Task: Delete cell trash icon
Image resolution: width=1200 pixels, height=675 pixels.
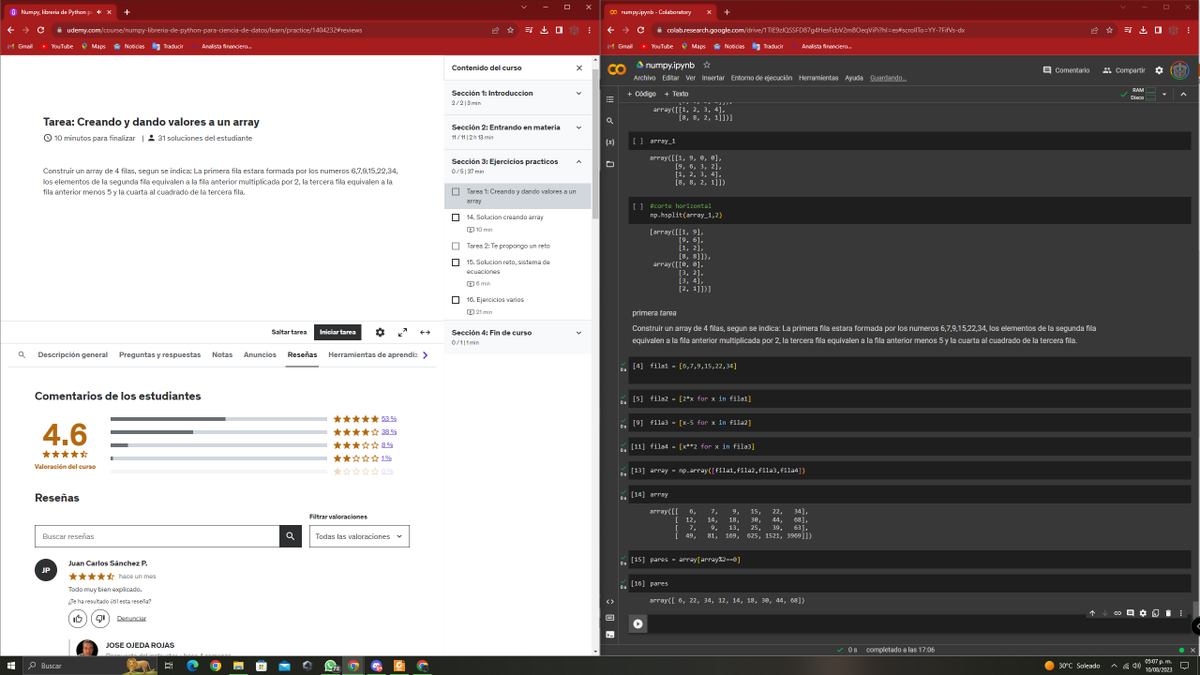Action: (x=1168, y=613)
